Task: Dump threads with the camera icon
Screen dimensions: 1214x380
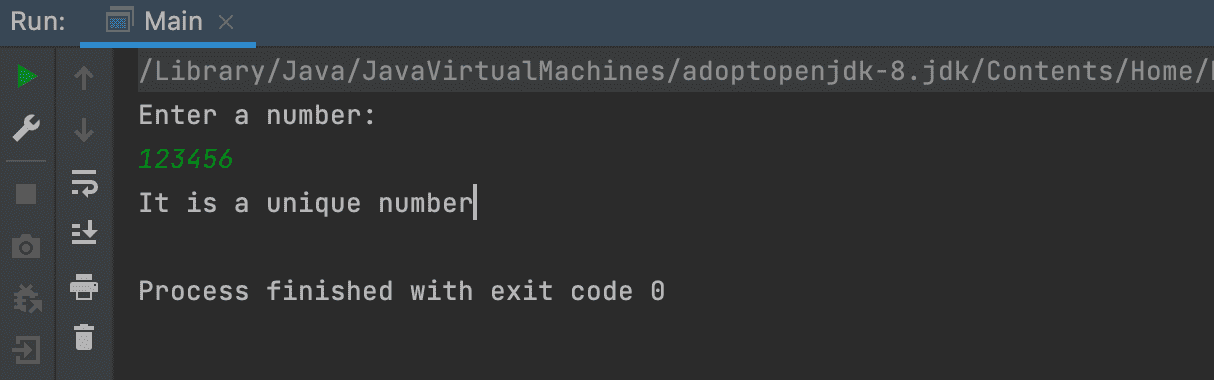Action: coord(27,246)
